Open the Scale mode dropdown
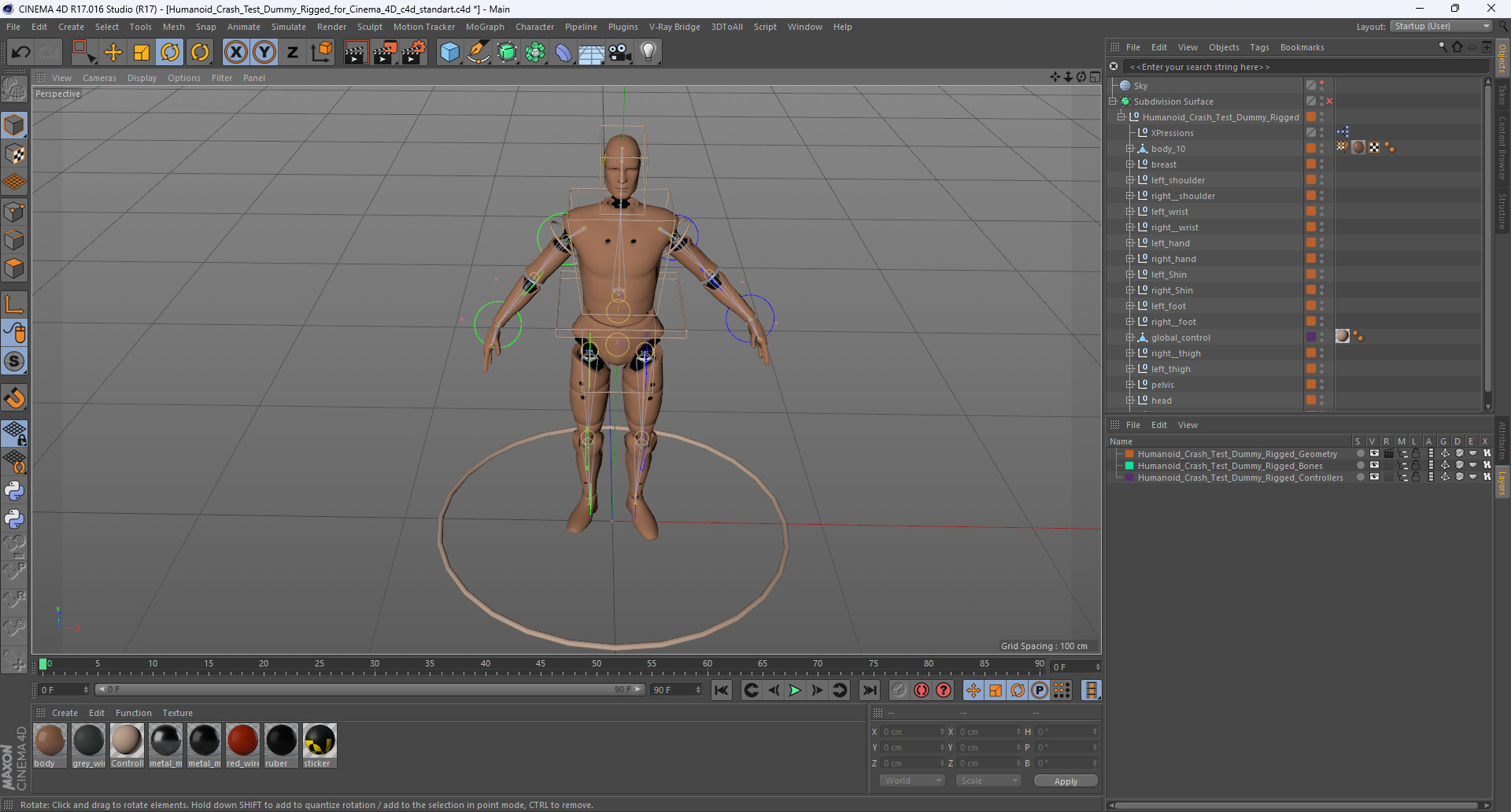1511x812 pixels. click(x=988, y=781)
